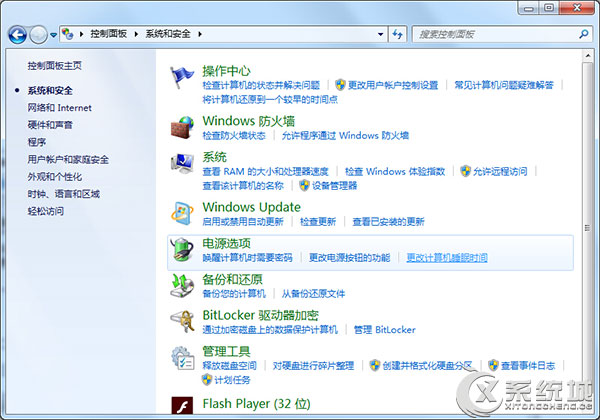Open 检查 Windows 体验指数 link
The width and height of the screenshot is (600, 420).
point(395,171)
